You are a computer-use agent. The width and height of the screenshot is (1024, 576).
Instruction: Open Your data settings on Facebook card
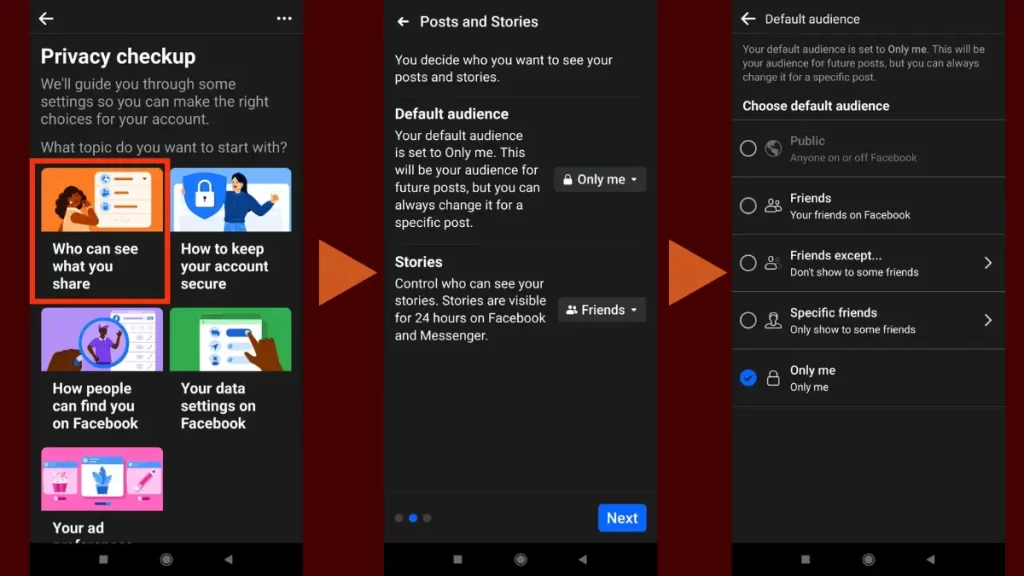click(230, 371)
